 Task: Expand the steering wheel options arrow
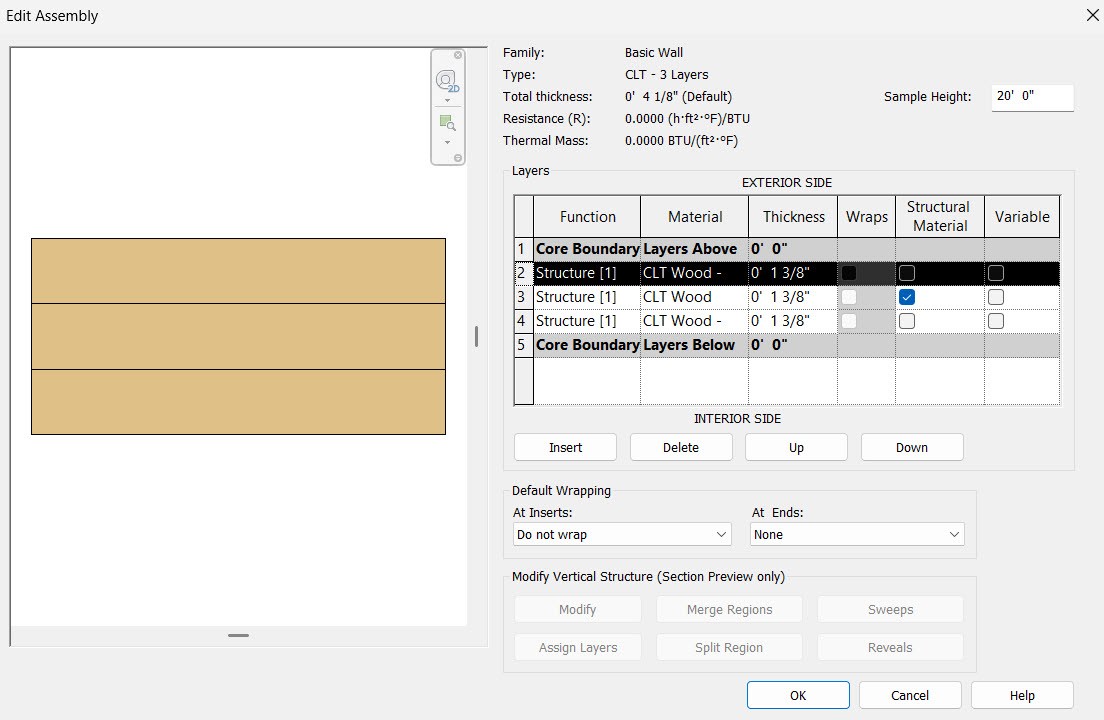(447, 98)
